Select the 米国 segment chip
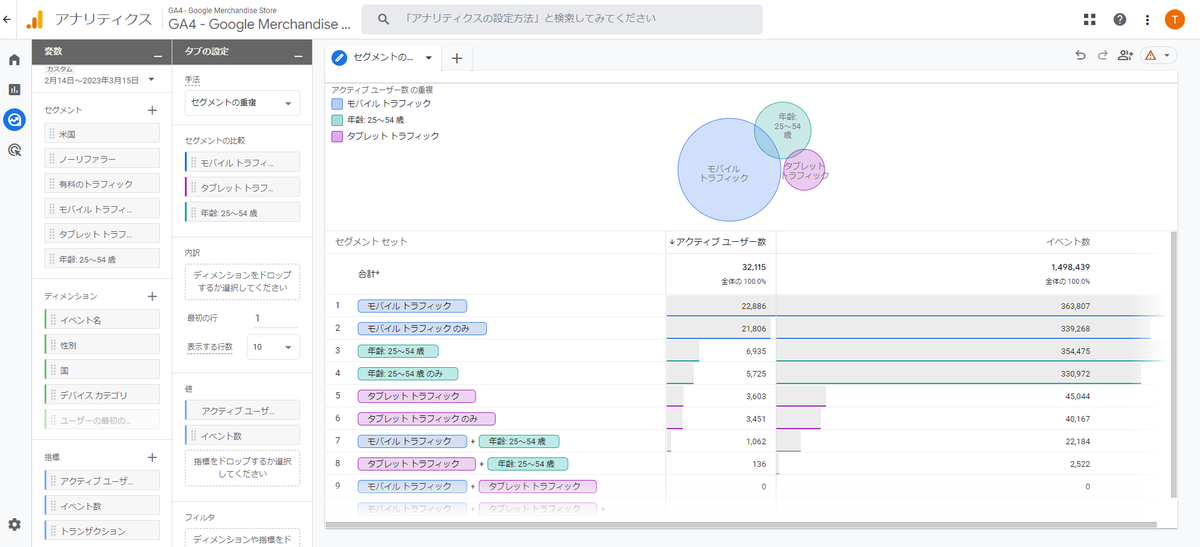 [102, 133]
